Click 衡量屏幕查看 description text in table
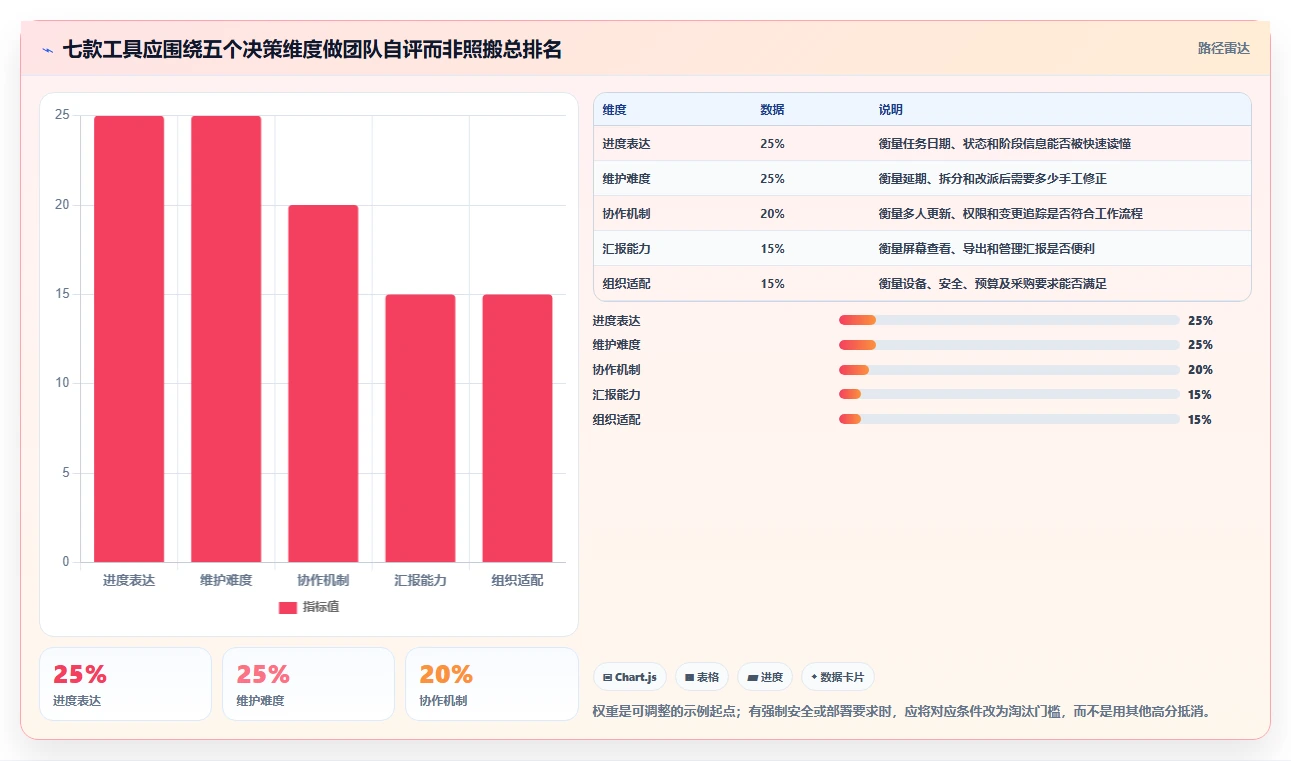 (x=986, y=249)
